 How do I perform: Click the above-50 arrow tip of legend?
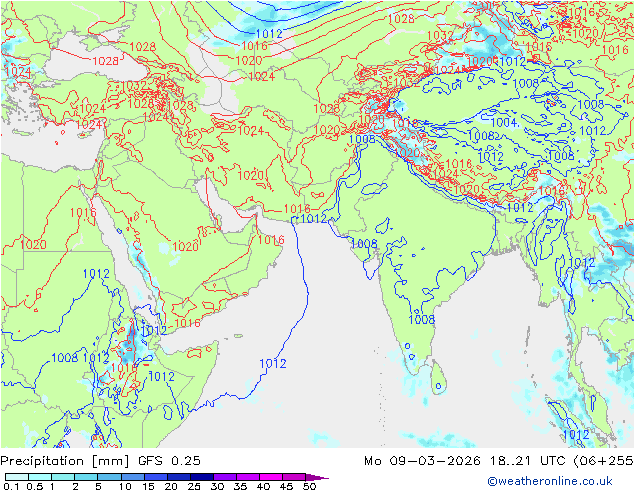point(317,478)
